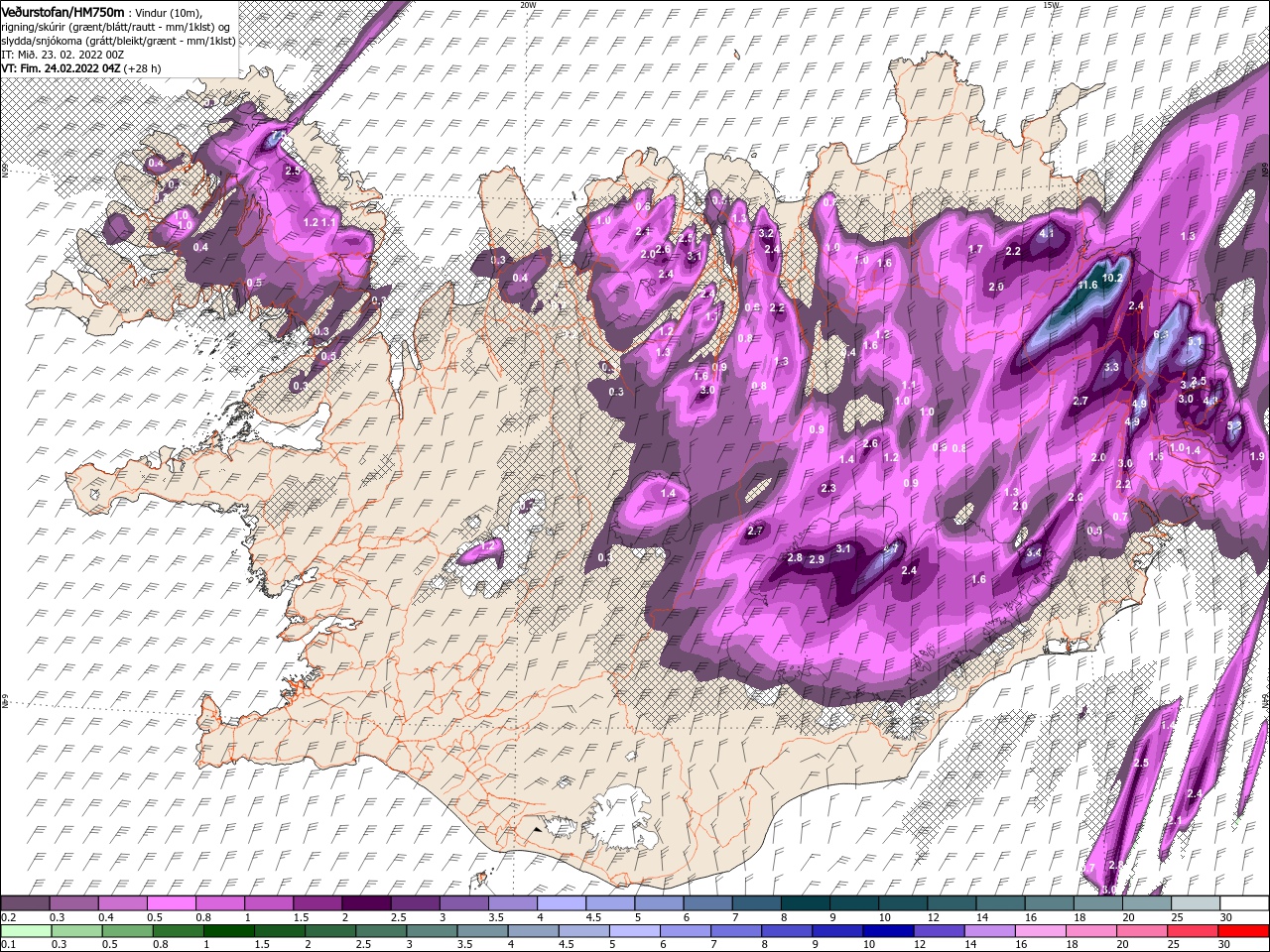Pick the 0.4 violet snow scale swatch
The image size is (1270, 952).
point(122,903)
